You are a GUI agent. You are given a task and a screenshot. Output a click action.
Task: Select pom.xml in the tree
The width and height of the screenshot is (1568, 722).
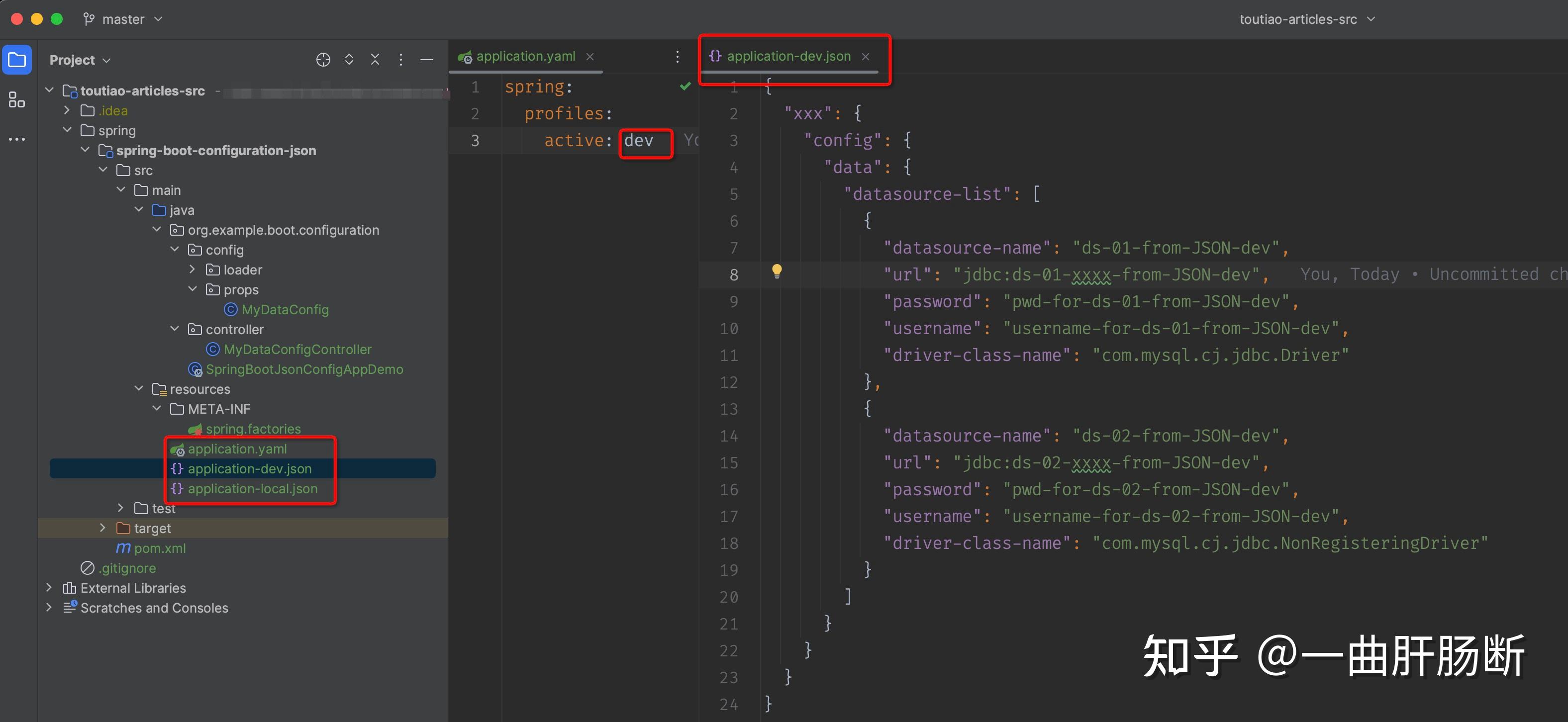(160, 548)
